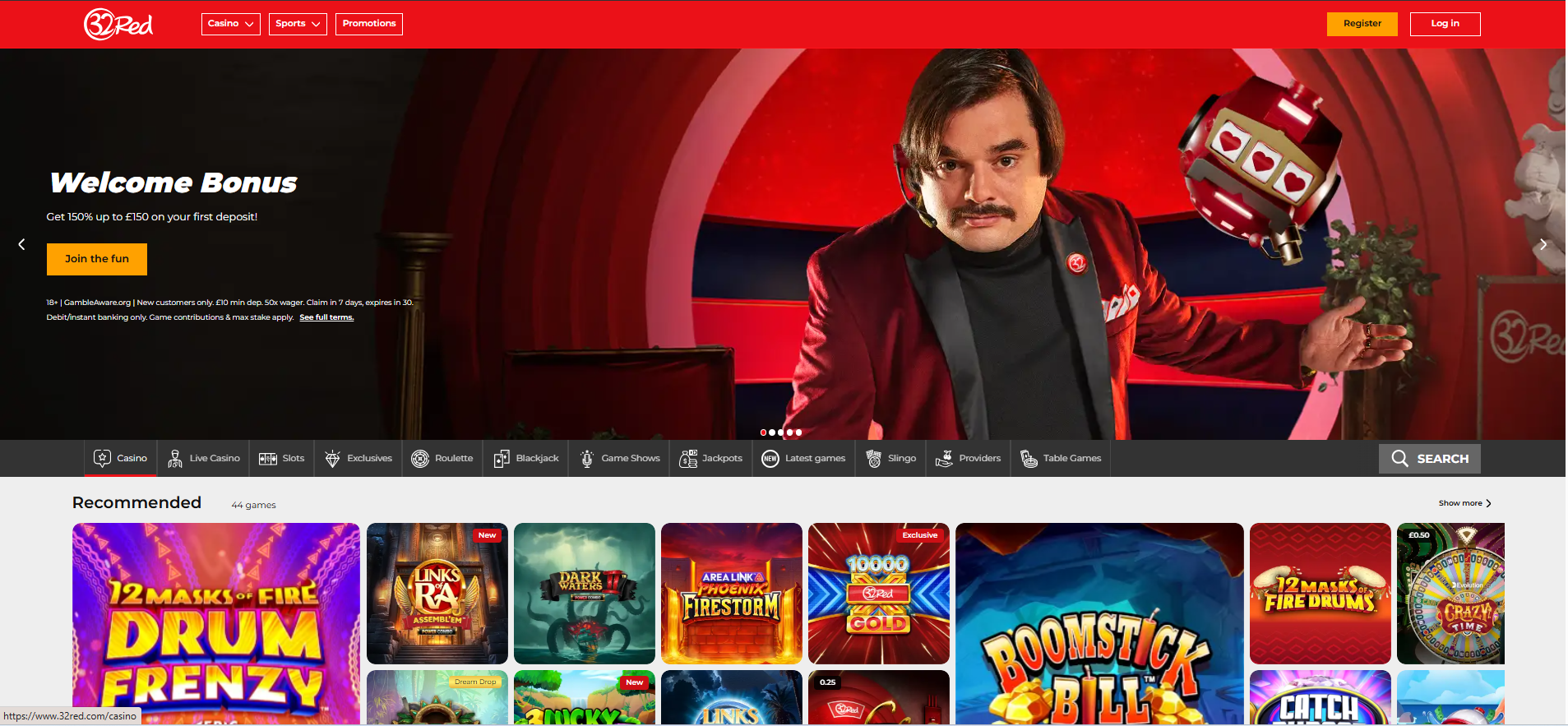Select the fifth carousel dot

pyautogui.click(x=798, y=432)
